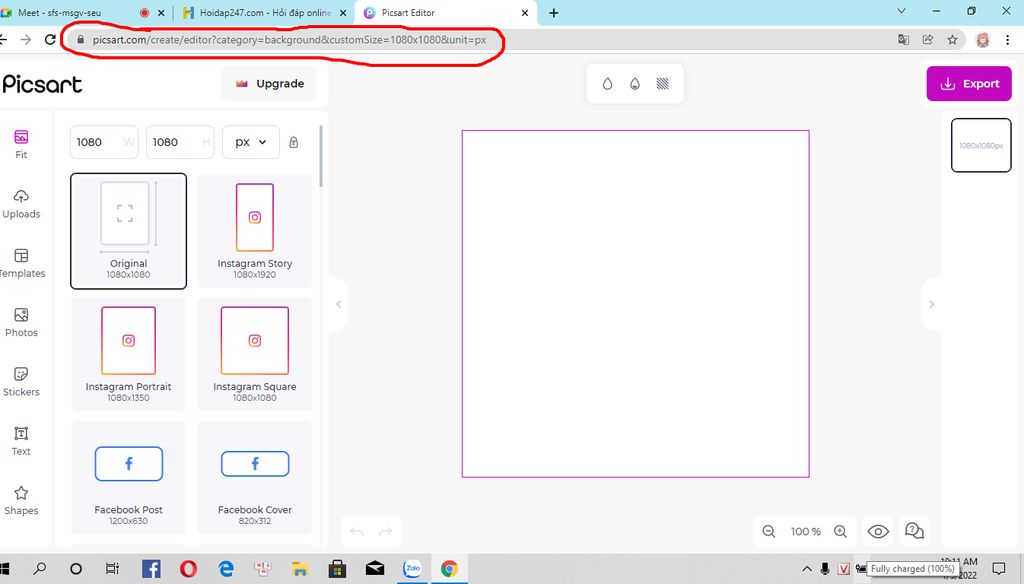Click the translate page icon

903,40
